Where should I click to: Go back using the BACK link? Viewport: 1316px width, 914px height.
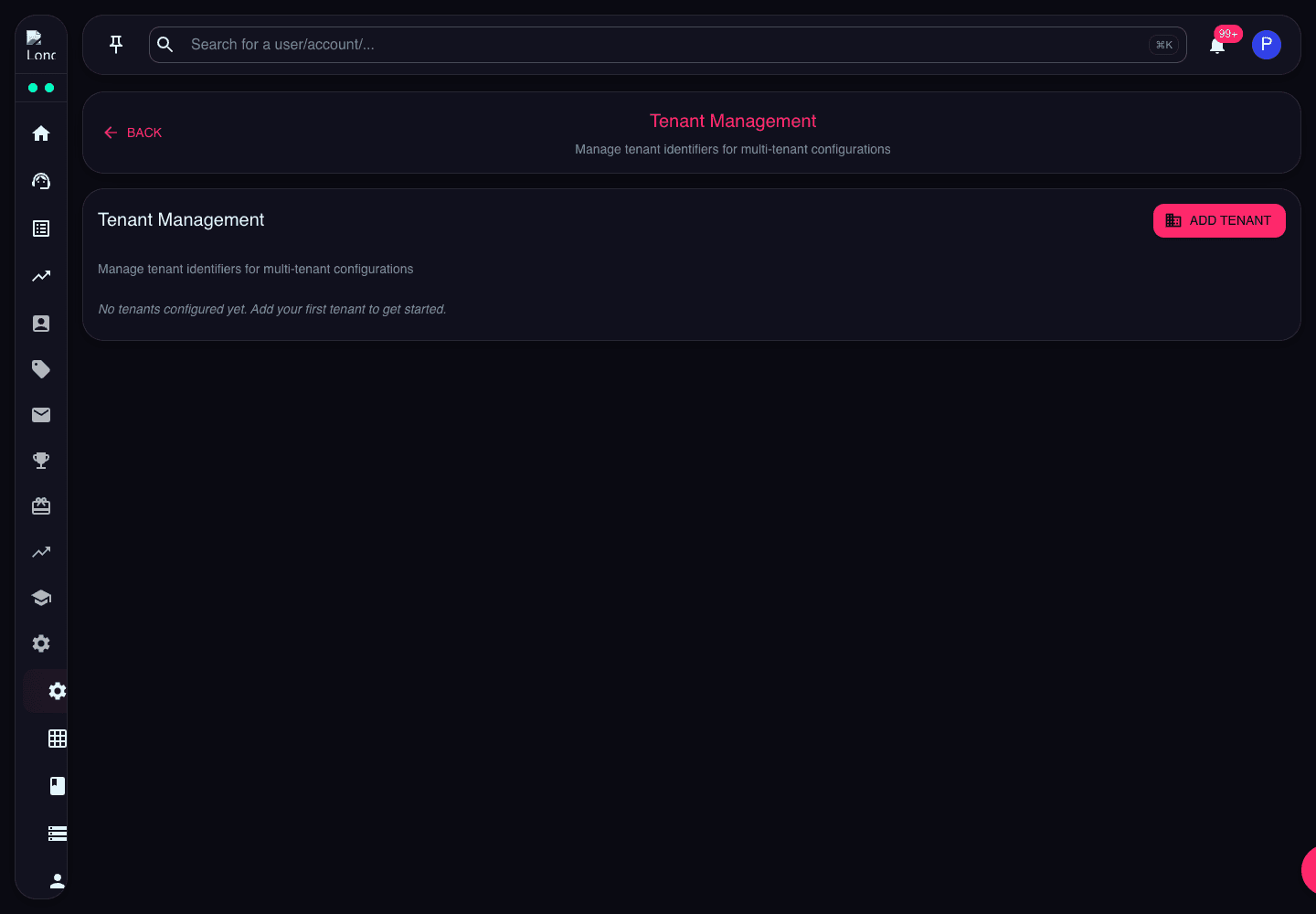[x=133, y=133]
